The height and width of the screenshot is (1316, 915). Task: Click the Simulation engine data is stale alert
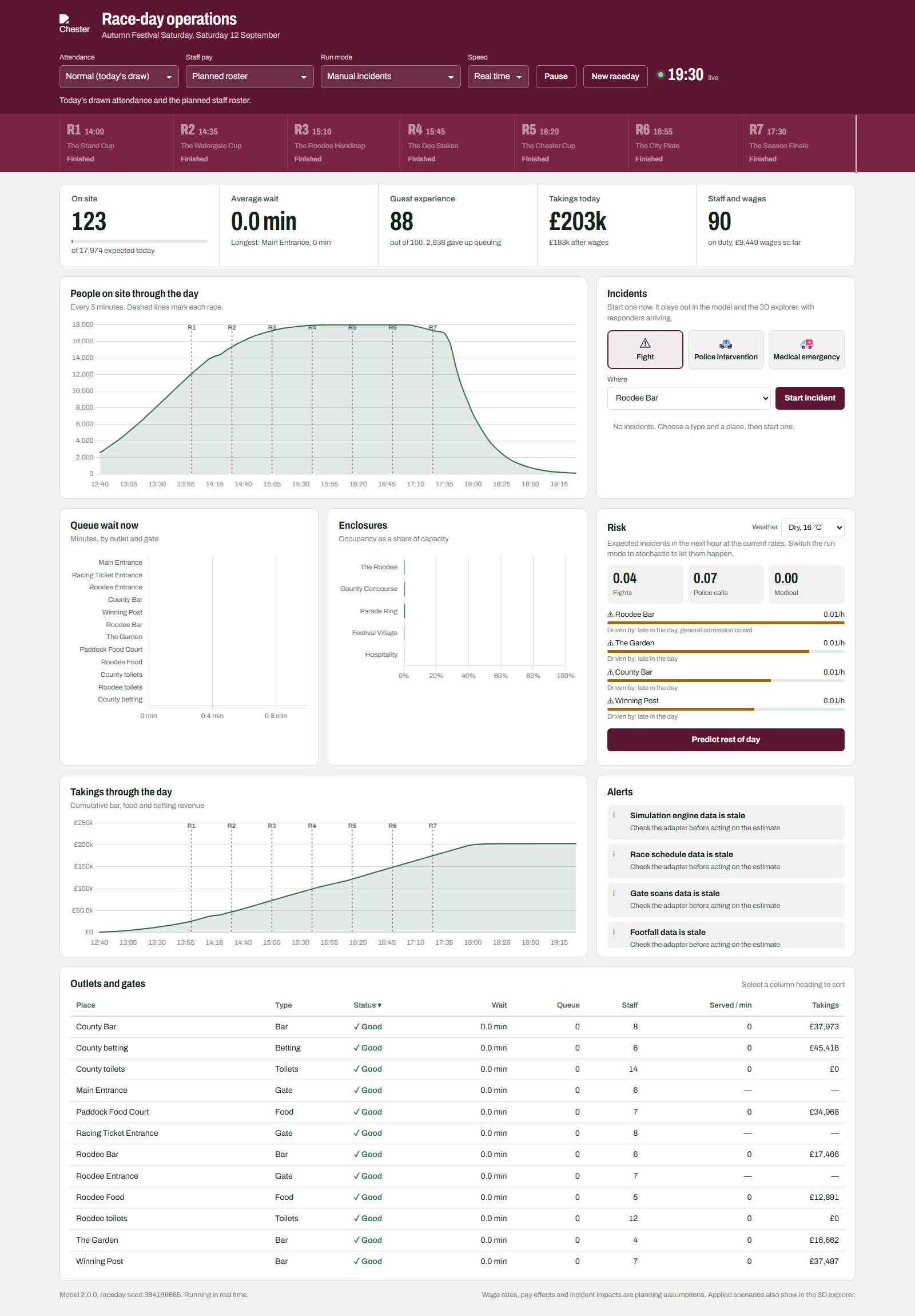point(725,823)
